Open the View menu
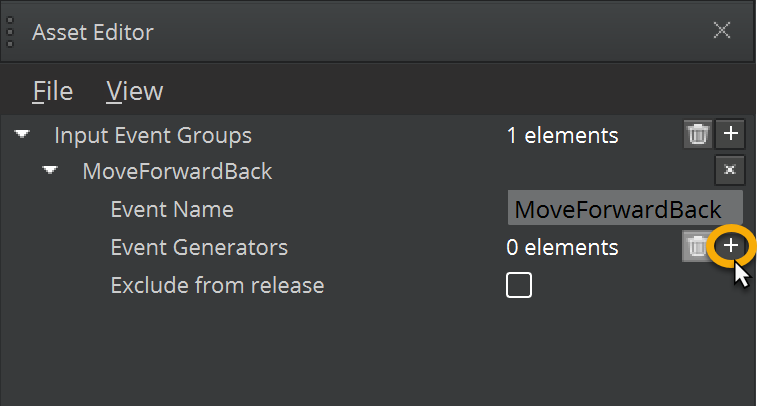 tap(135, 91)
